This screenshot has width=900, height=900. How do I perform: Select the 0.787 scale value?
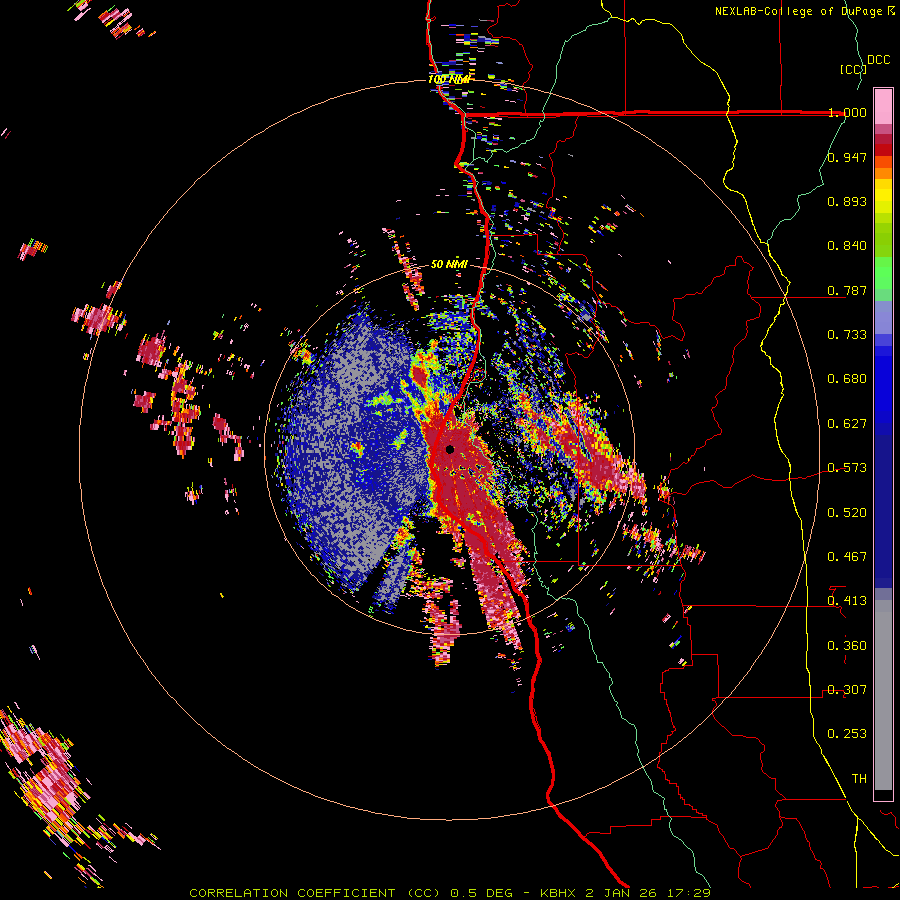[847, 290]
